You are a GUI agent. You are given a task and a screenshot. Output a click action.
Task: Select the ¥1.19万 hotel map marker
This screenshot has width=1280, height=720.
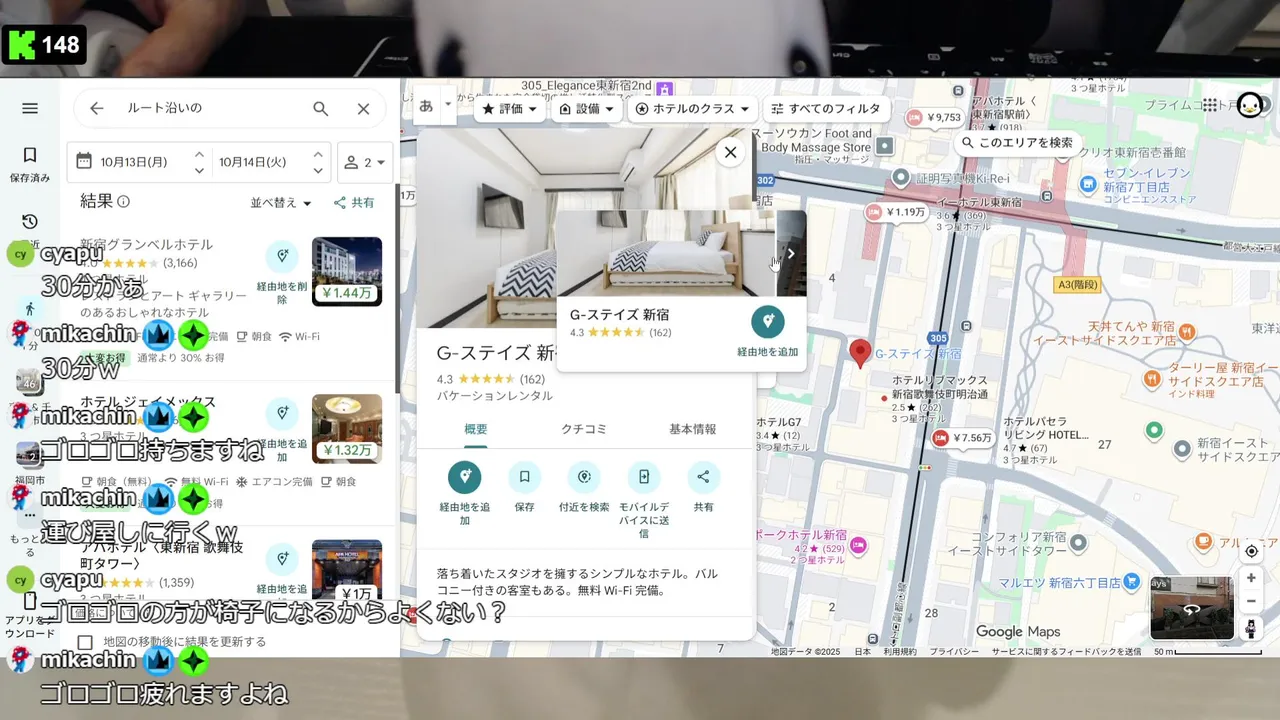tap(897, 212)
